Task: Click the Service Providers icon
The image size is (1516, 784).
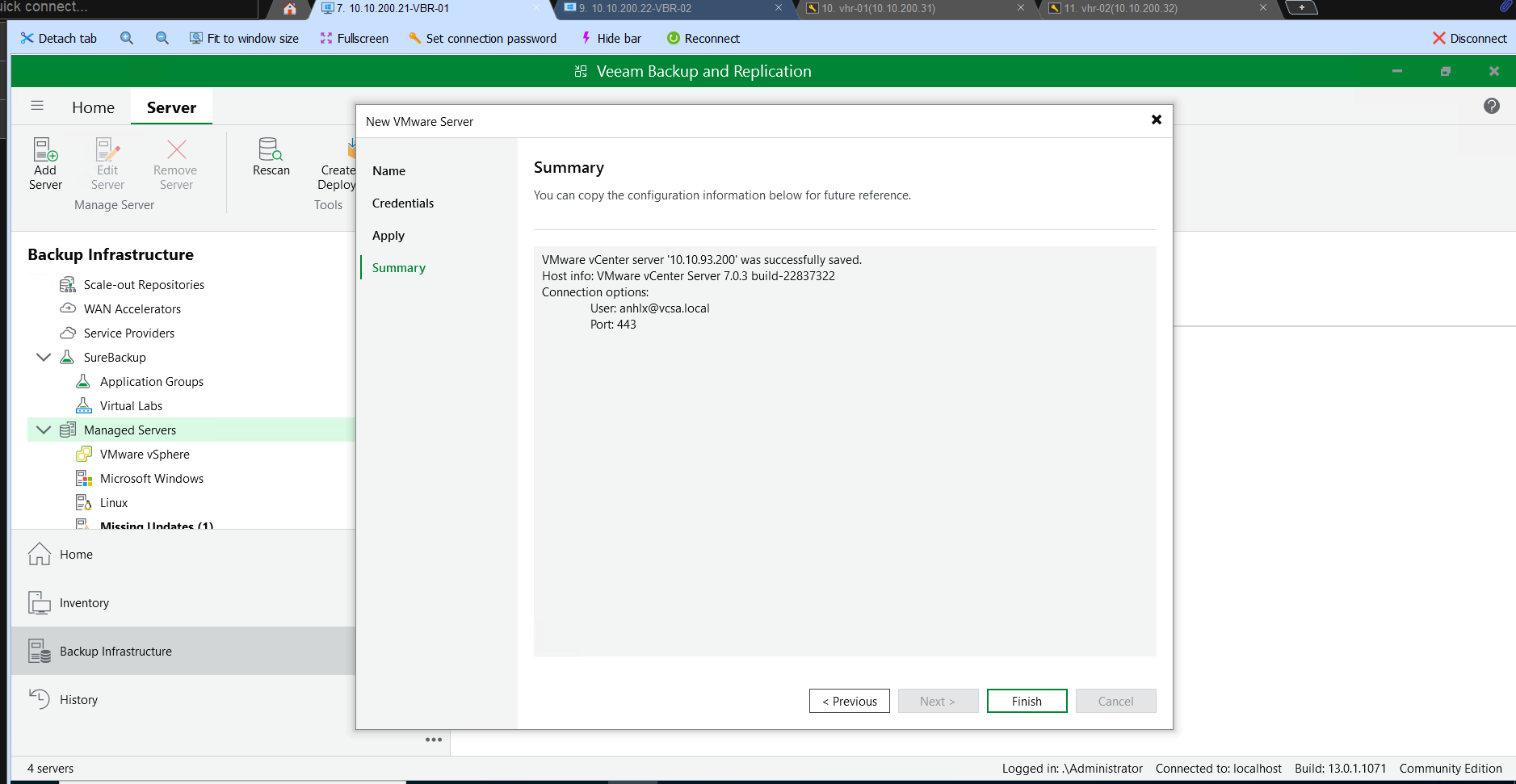Action: pyautogui.click(x=68, y=333)
